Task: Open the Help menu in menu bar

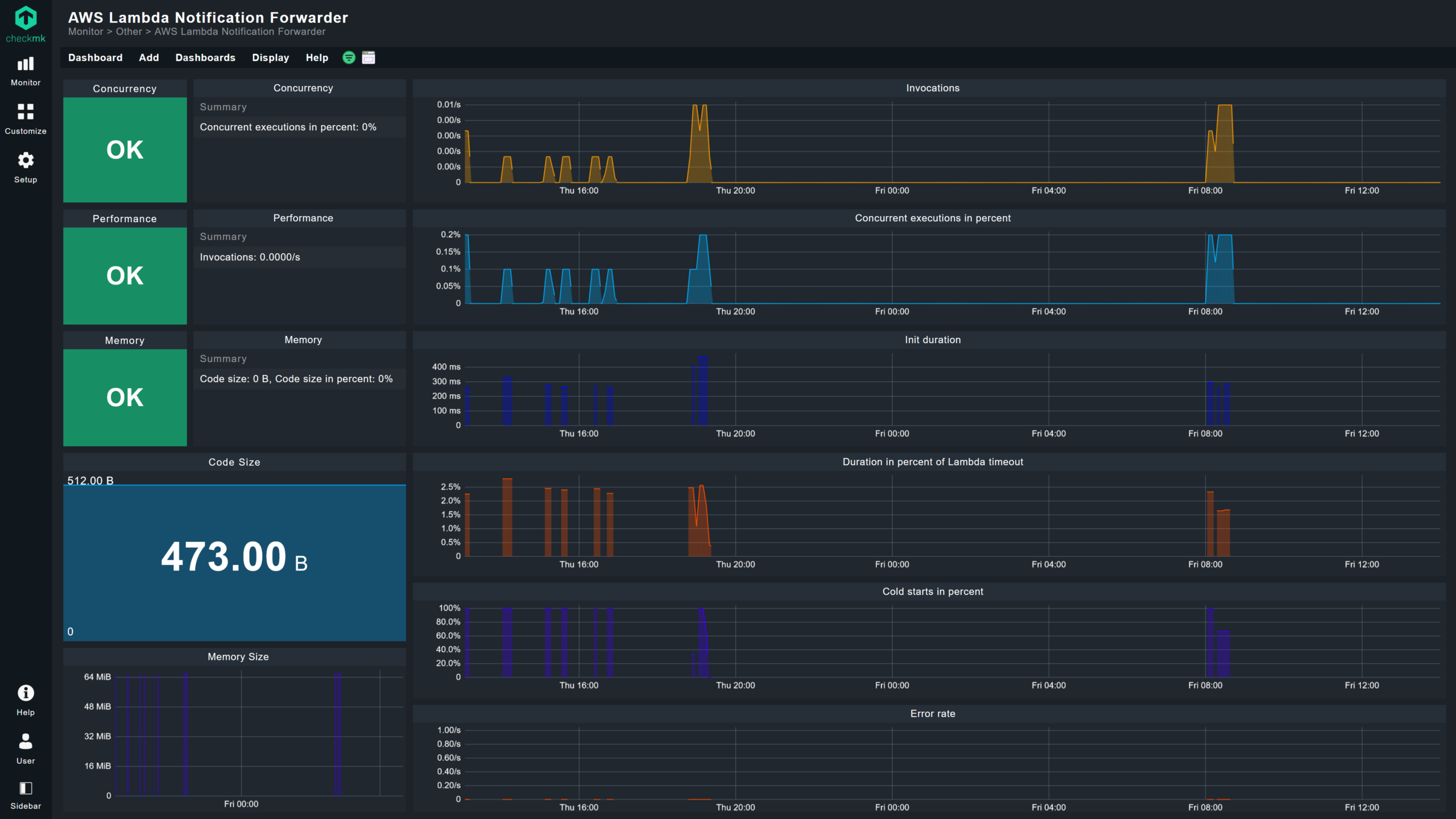Action: tap(317, 57)
